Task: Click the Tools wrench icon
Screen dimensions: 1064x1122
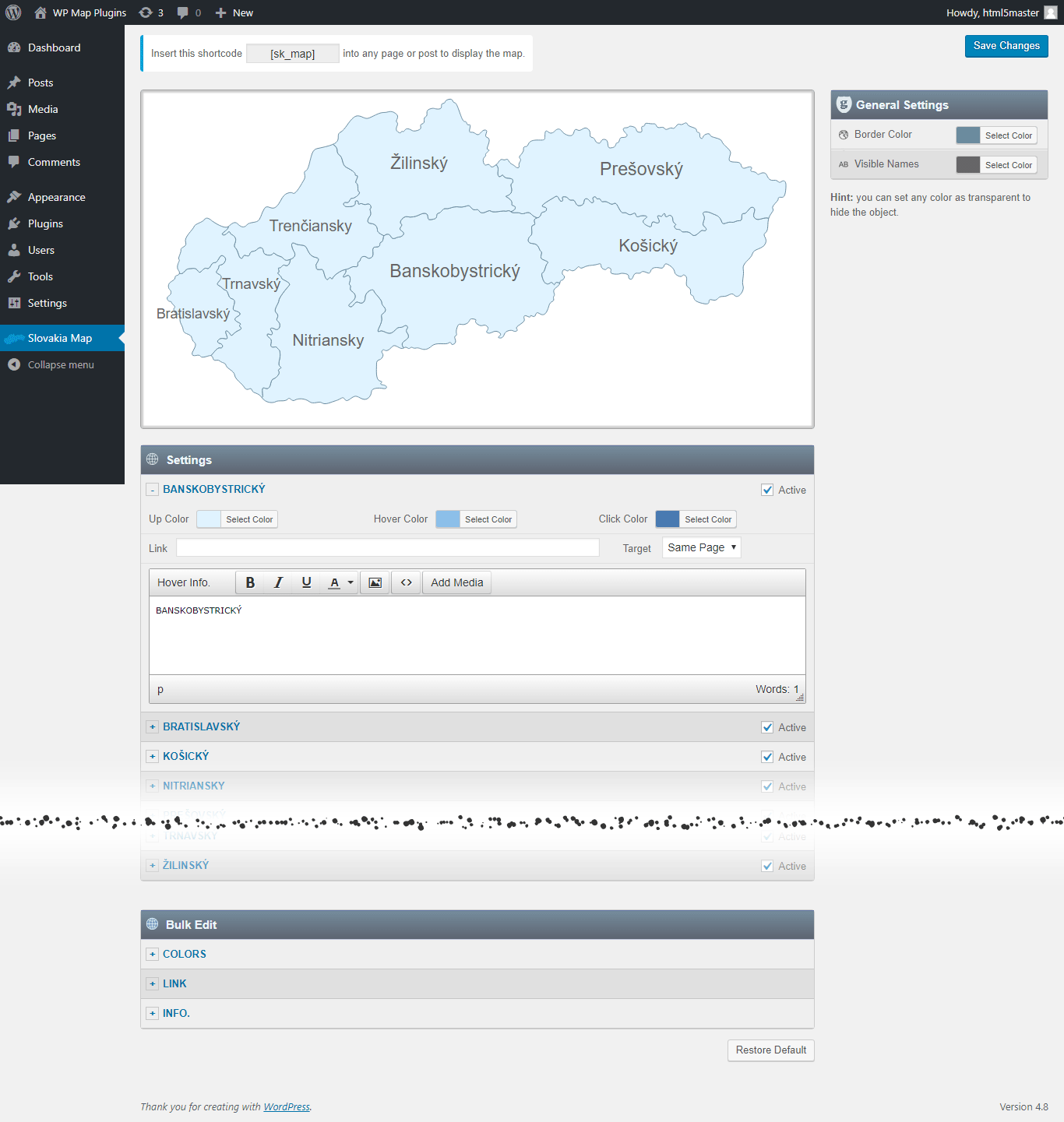Action: click(14, 276)
